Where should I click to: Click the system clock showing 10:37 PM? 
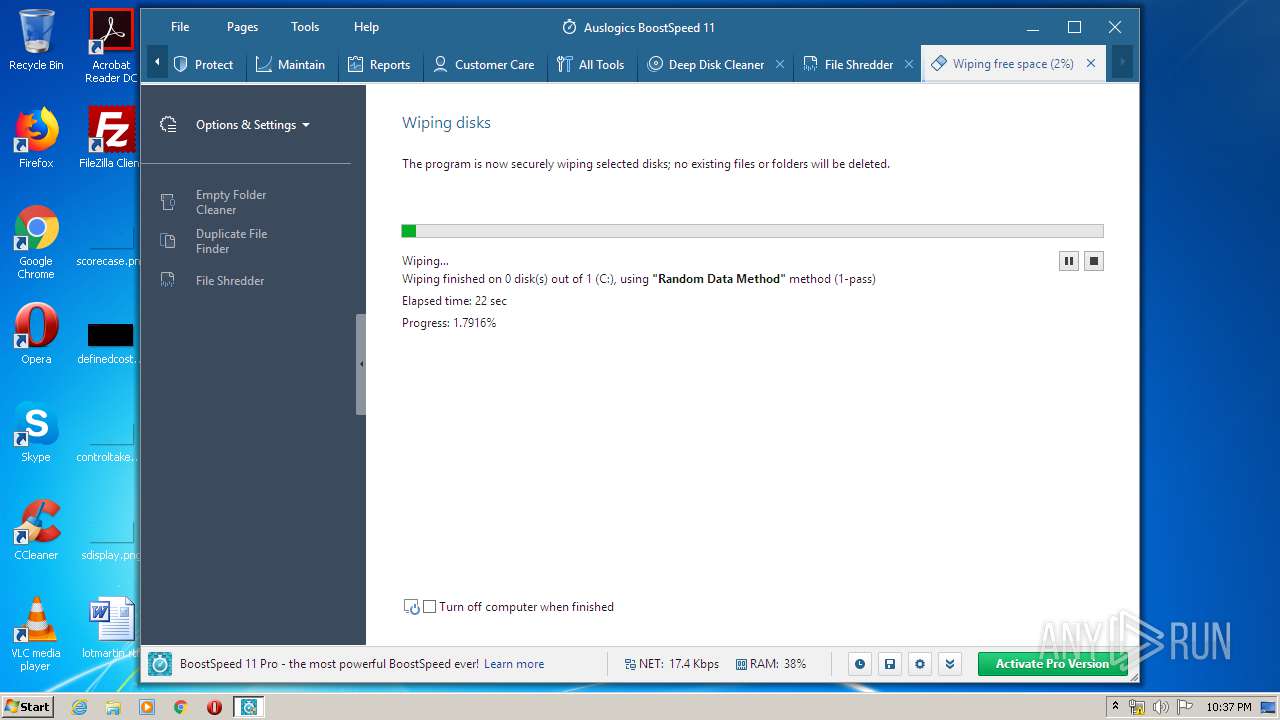coord(1229,707)
